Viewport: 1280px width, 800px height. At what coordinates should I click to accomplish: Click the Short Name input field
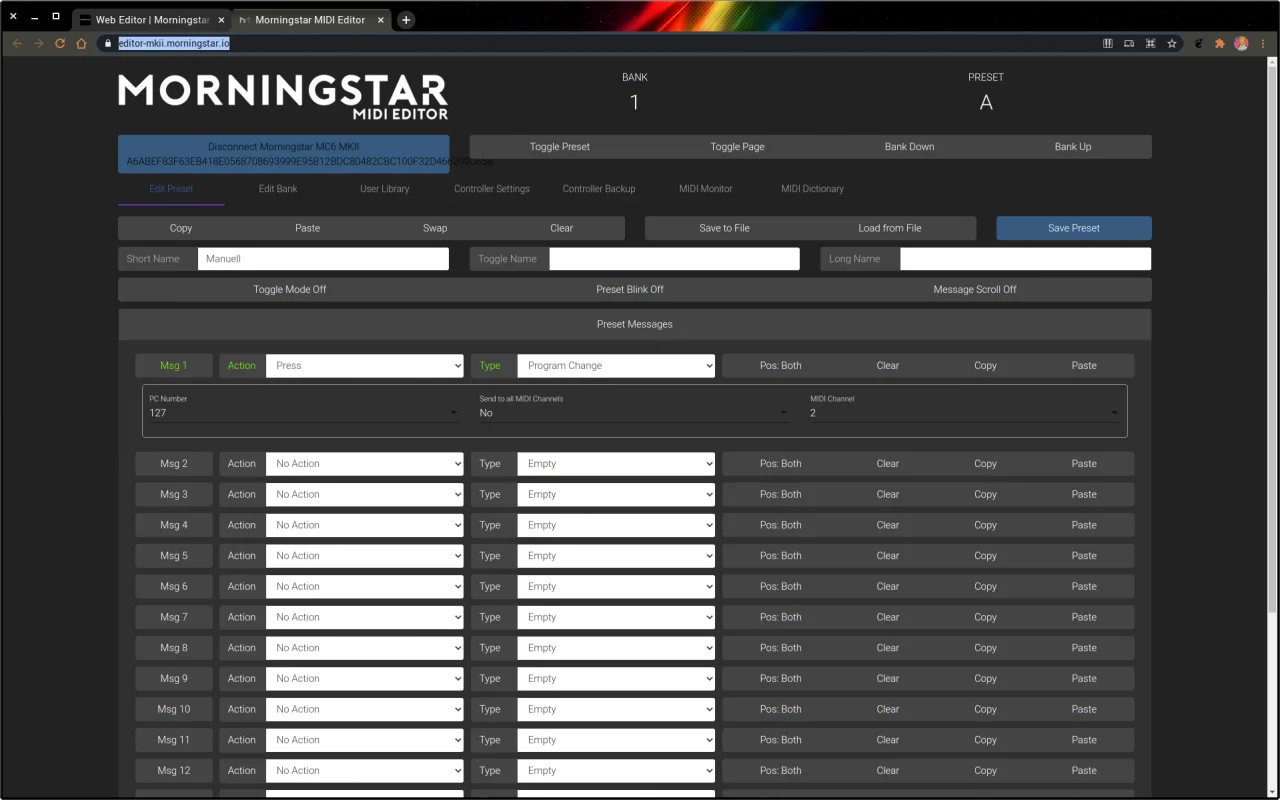(323, 259)
